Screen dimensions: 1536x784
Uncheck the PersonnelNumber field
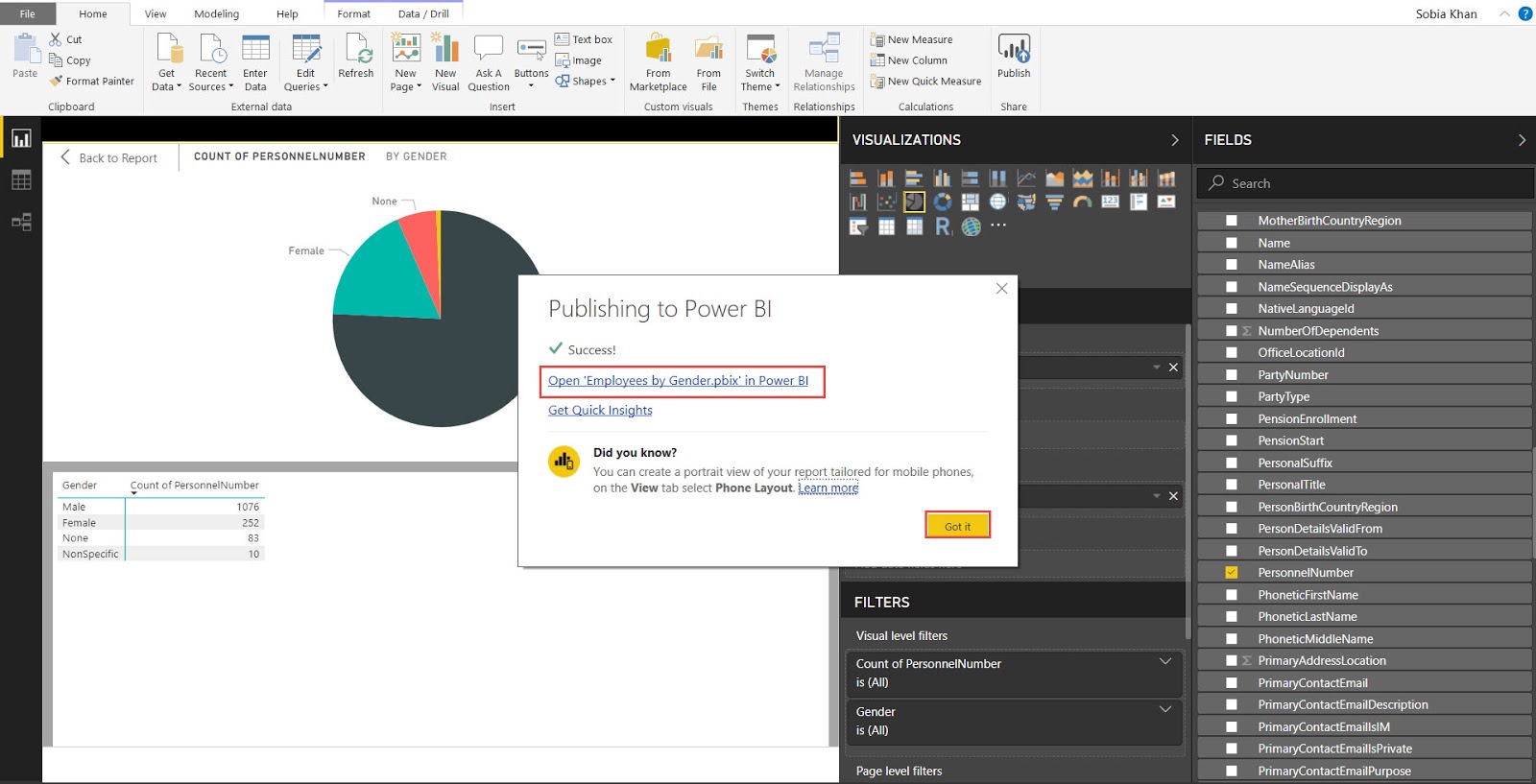pyautogui.click(x=1232, y=573)
